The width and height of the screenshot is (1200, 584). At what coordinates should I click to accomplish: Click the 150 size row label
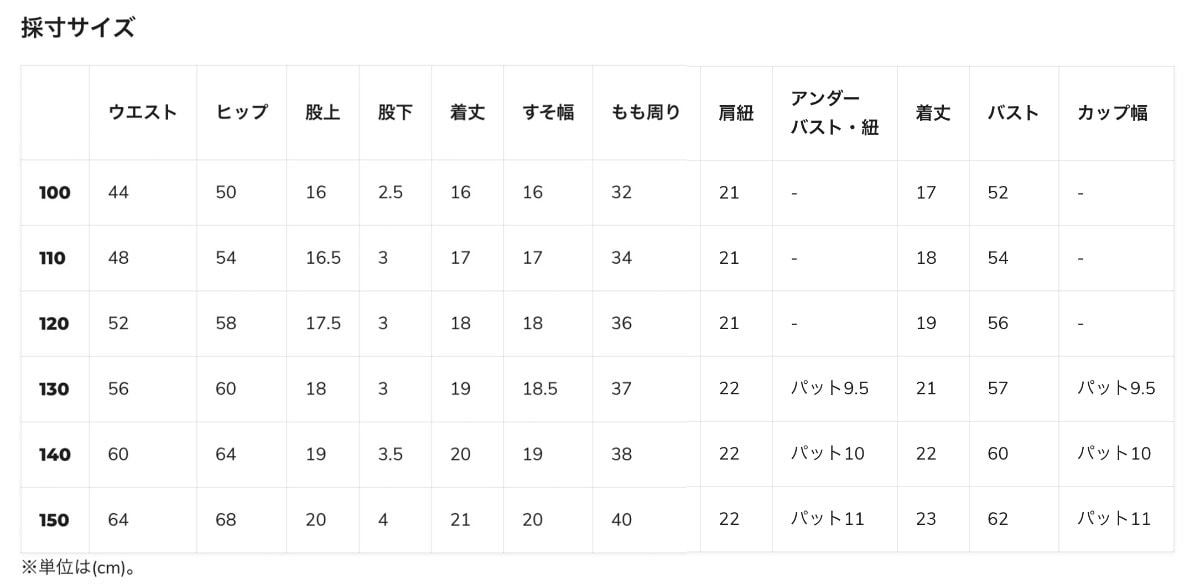pyautogui.click(x=55, y=520)
